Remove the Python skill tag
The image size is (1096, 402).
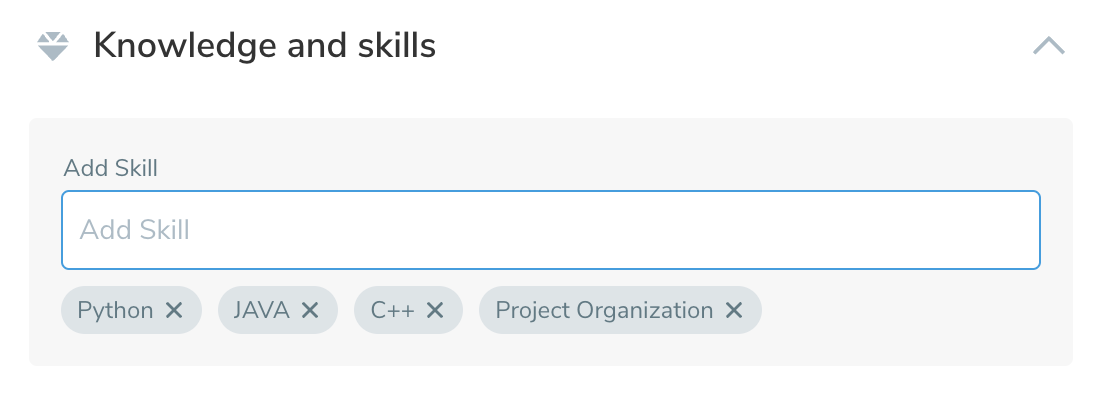(174, 310)
